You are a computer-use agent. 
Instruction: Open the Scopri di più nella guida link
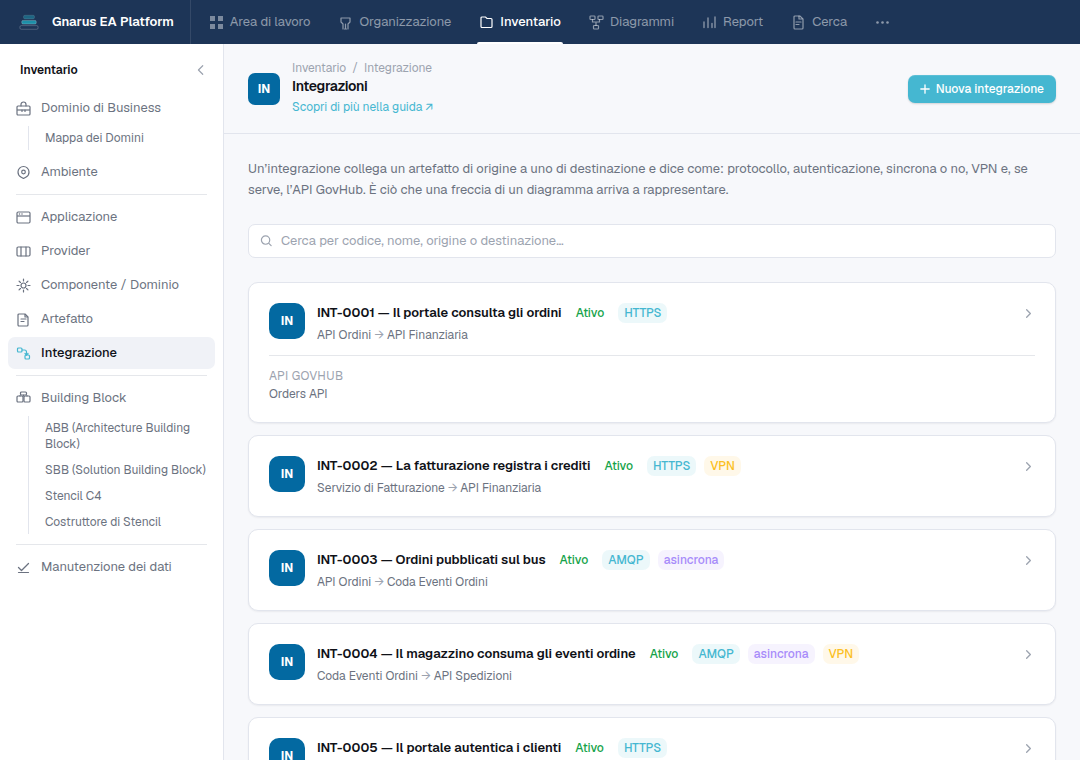[x=362, y=107]
